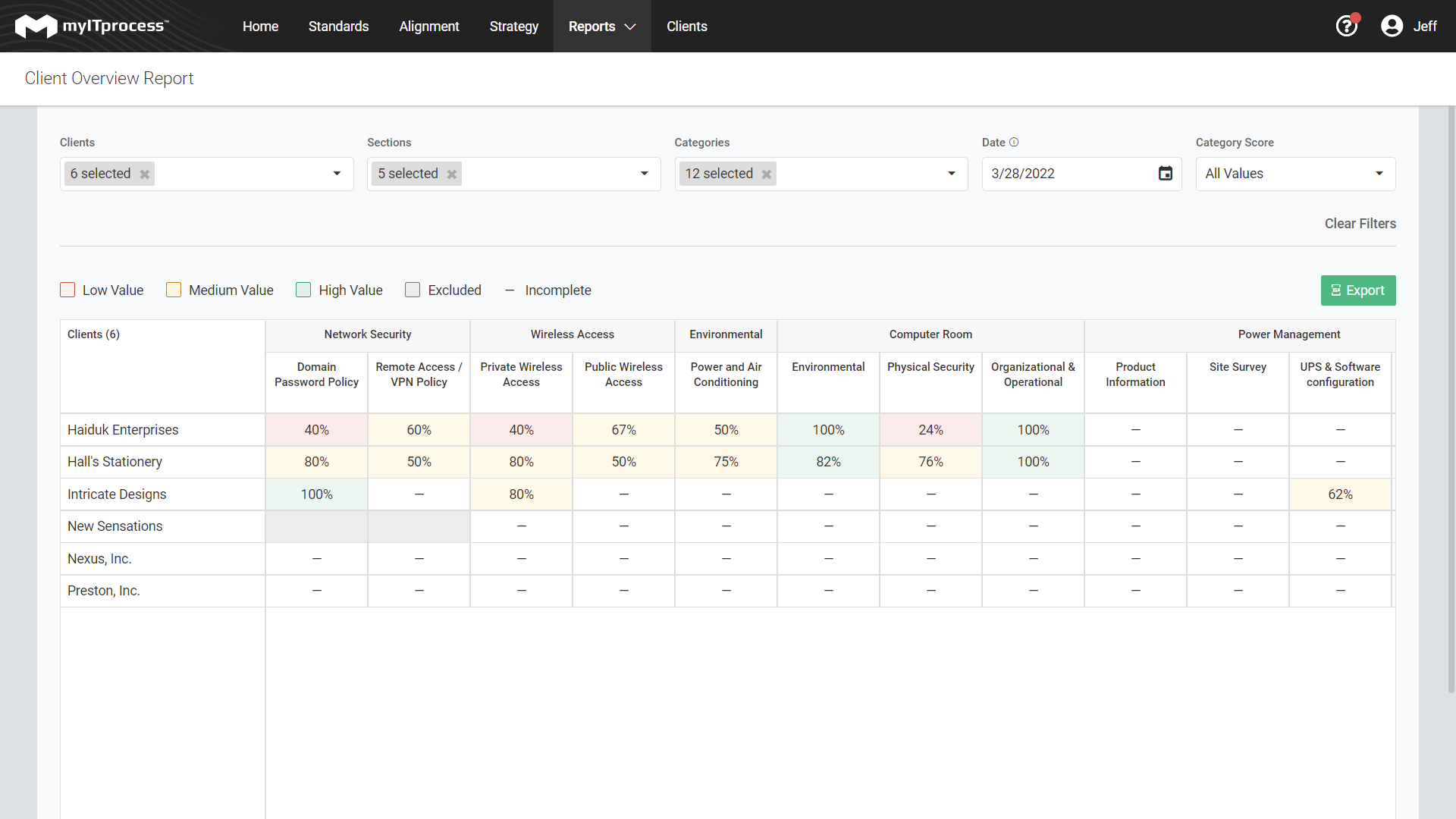This screenshot has height=819, width=1456.
Task: Click the user profile avatar icon
Action: pyautogui.click(x=1392, y=26)
